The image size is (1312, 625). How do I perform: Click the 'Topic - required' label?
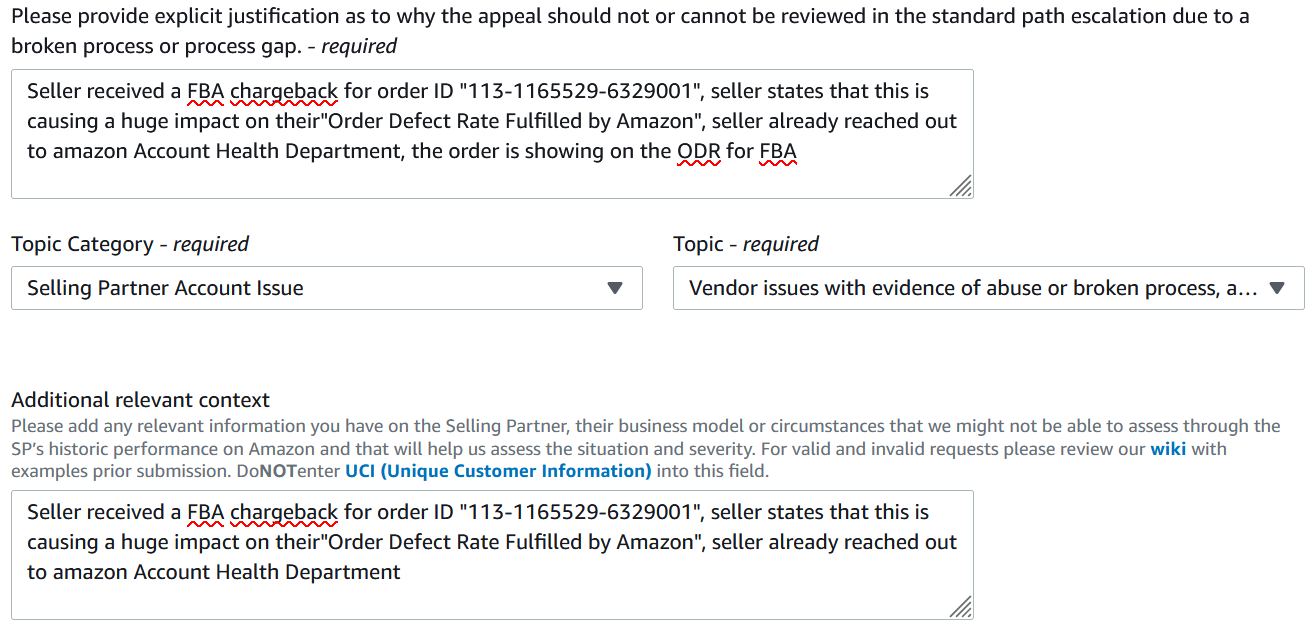coord(745,244)
